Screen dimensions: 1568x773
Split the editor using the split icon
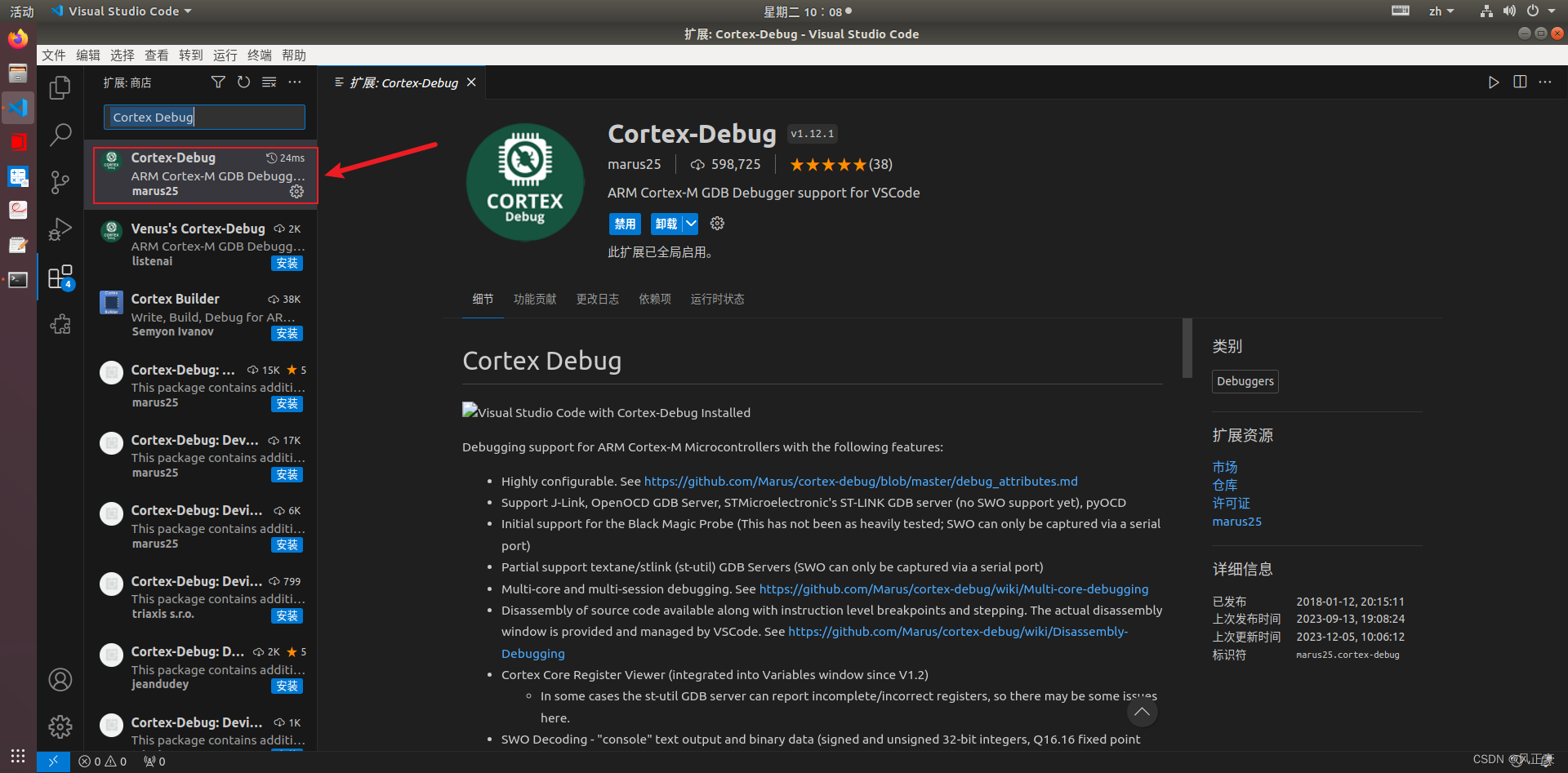[x=1519, y=82]
